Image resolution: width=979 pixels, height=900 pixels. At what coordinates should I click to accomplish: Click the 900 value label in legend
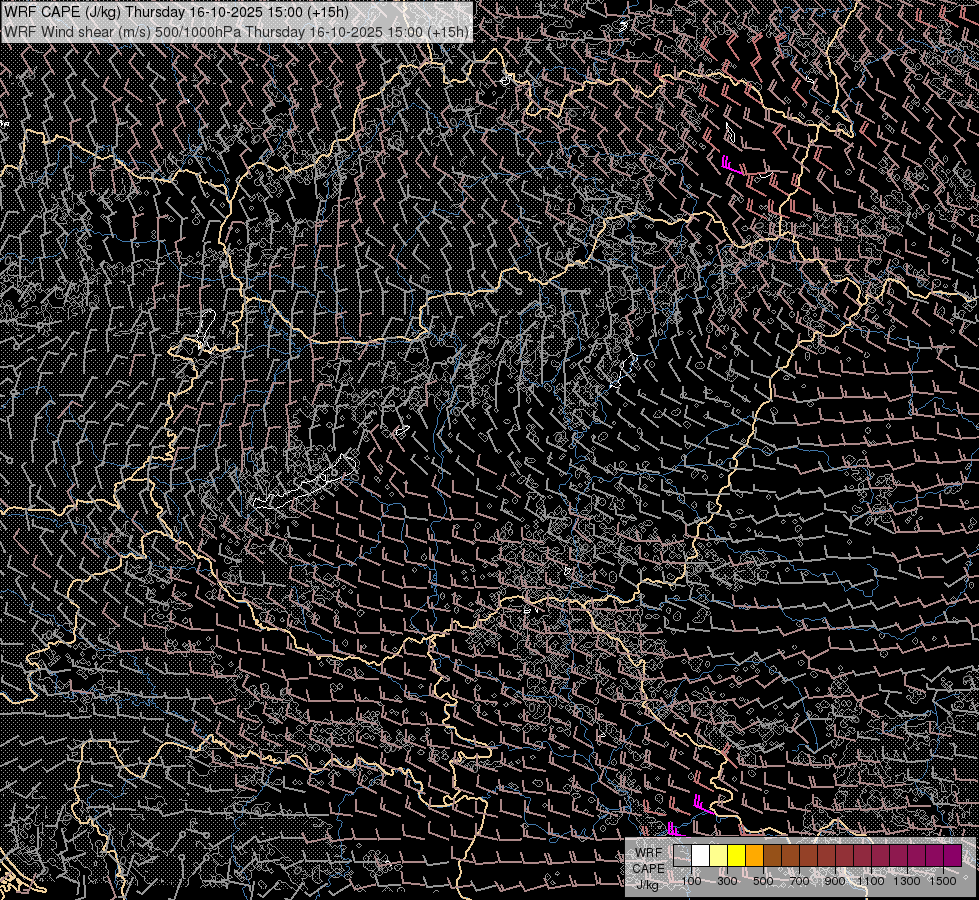tap(835, 881)
